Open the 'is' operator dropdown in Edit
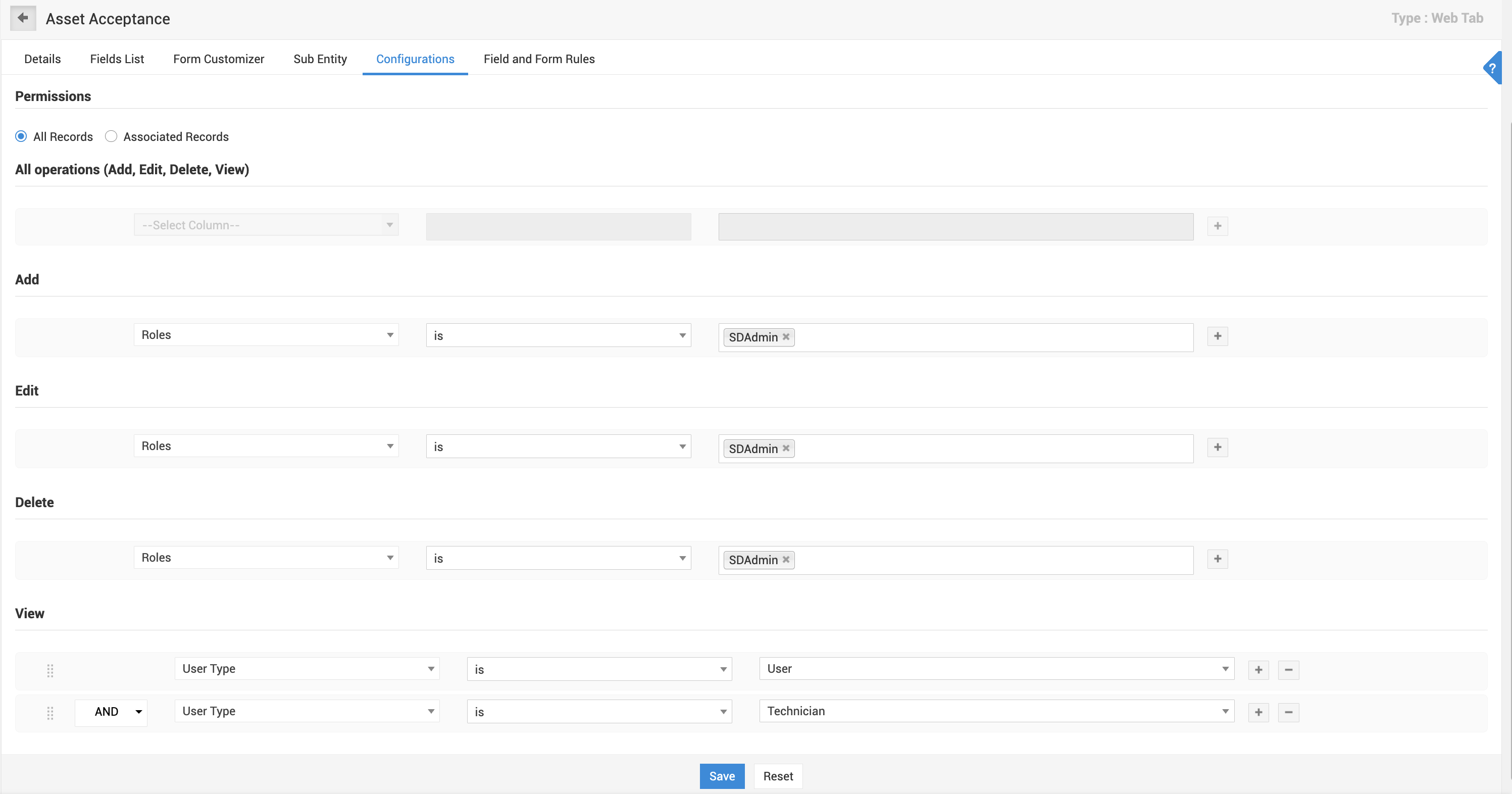The image size is (1512, 794). (x=558, y=447)
